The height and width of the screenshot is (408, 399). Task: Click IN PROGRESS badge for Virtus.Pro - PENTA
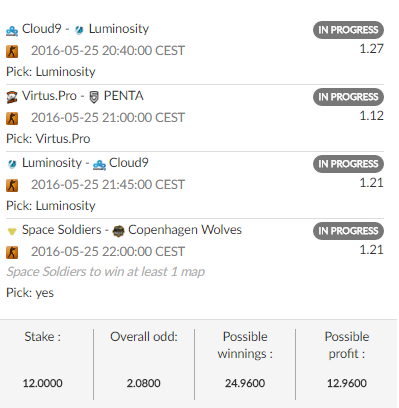coord(348,97)
